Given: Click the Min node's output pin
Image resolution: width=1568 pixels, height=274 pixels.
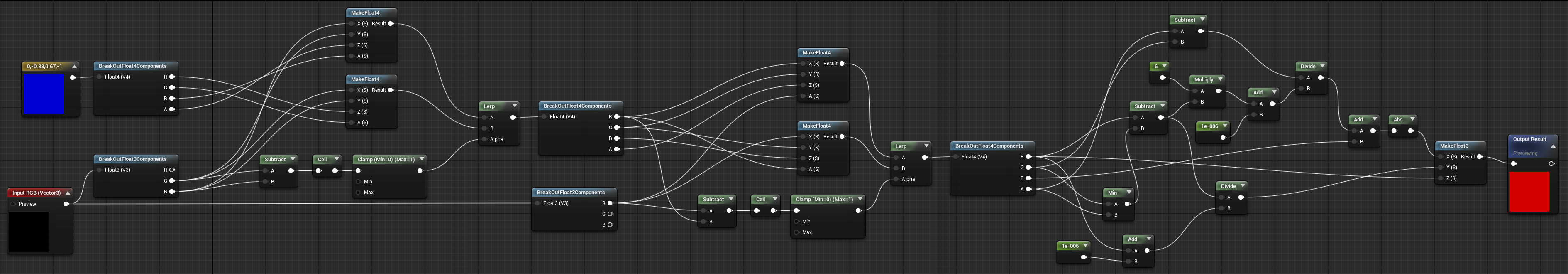Looking at the screenshot, I should pyautogui.click(x=1127, y=204).
